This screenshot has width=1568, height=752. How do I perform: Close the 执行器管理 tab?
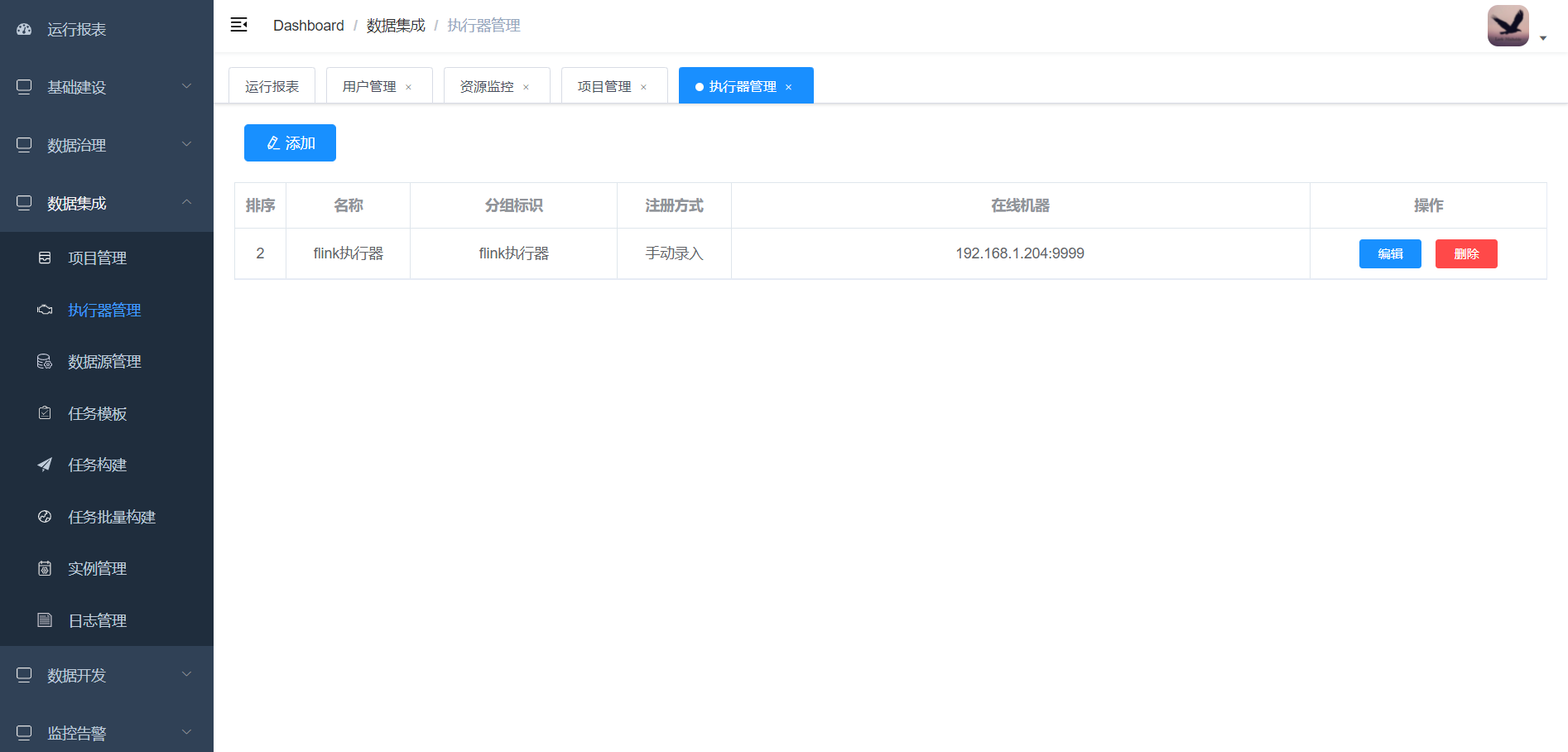pos(788,87)
